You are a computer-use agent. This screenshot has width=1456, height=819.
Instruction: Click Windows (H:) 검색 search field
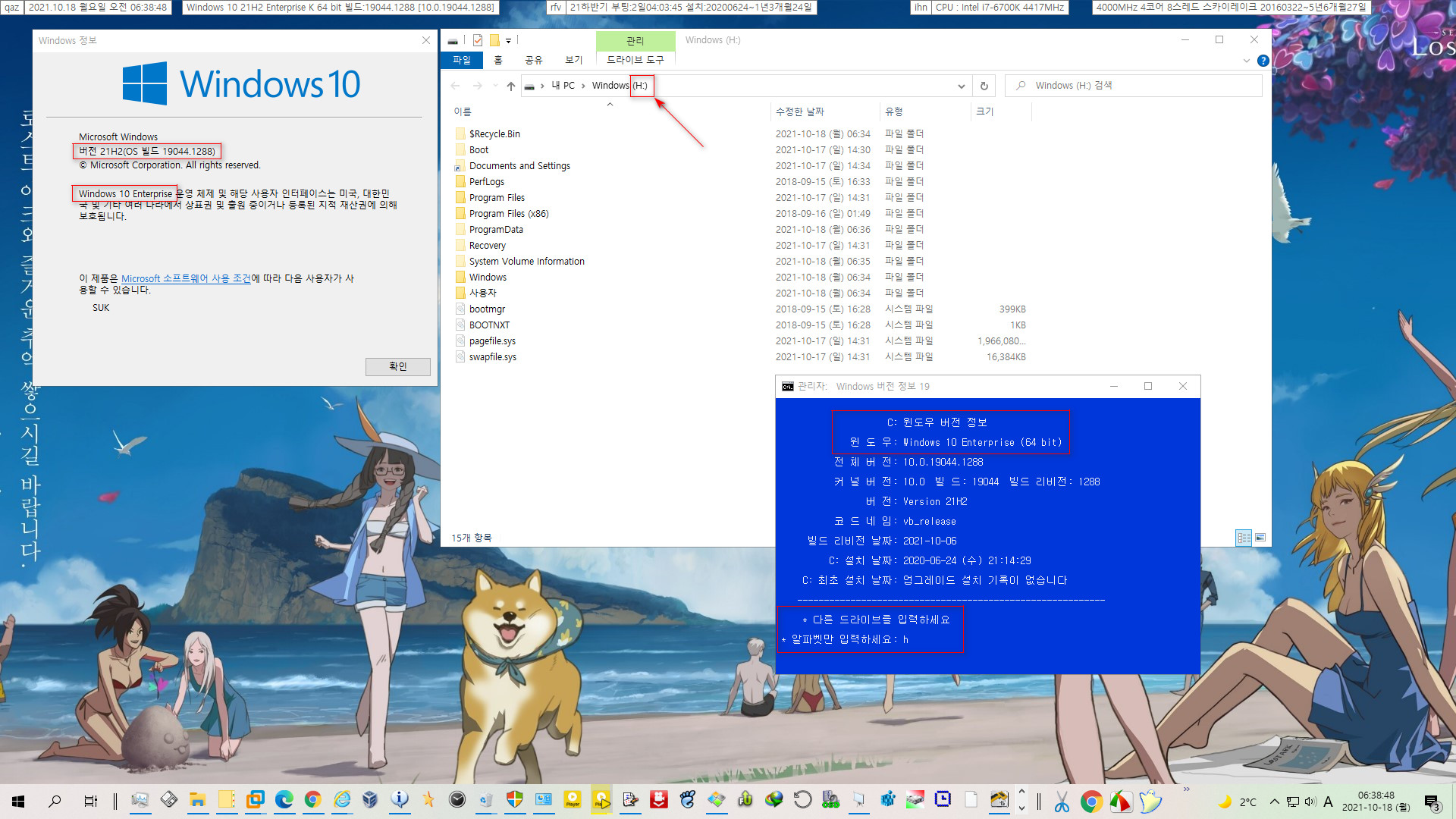point(1134,86)
